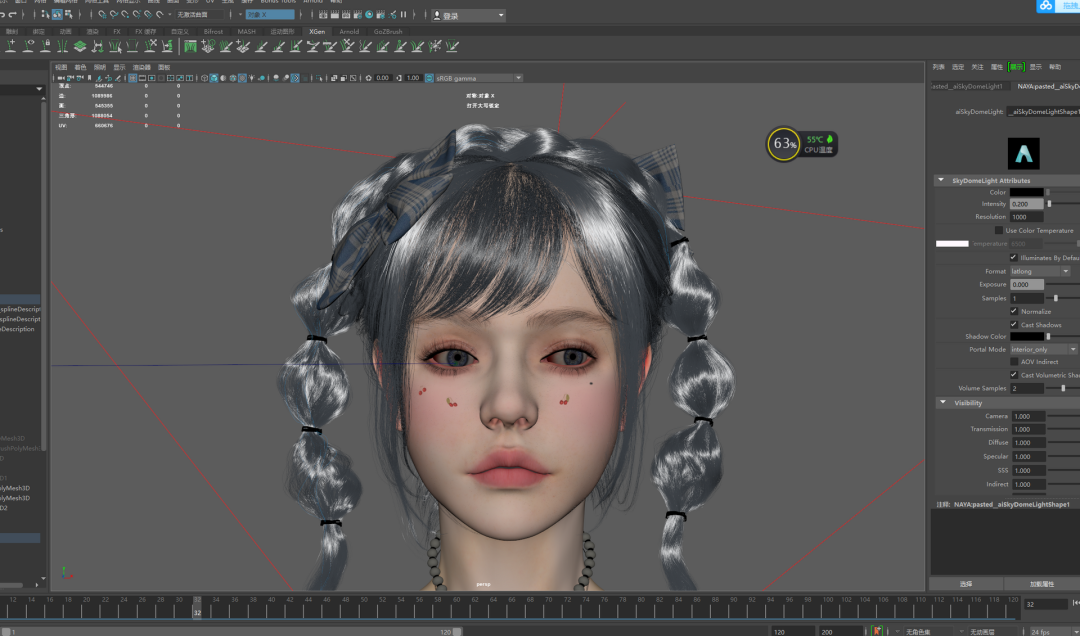The height and width of the screenshot is (636, 1080).
Task: Click the auto key icon by frame range
Action: coord(877,631)
